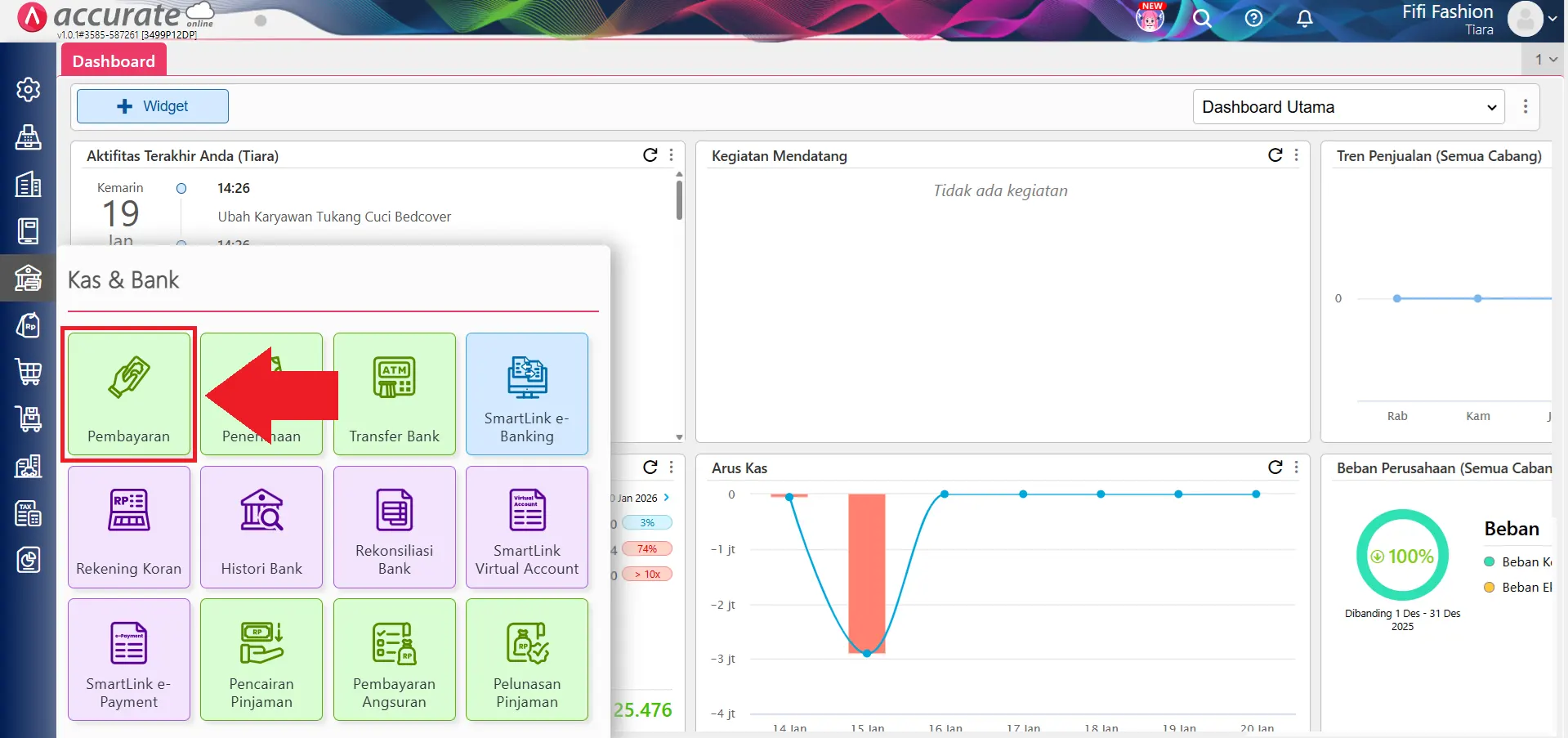Open SmartLink e-Banking tile
The width and height of the screenshot is (1568, 738).
click(526, 394)
